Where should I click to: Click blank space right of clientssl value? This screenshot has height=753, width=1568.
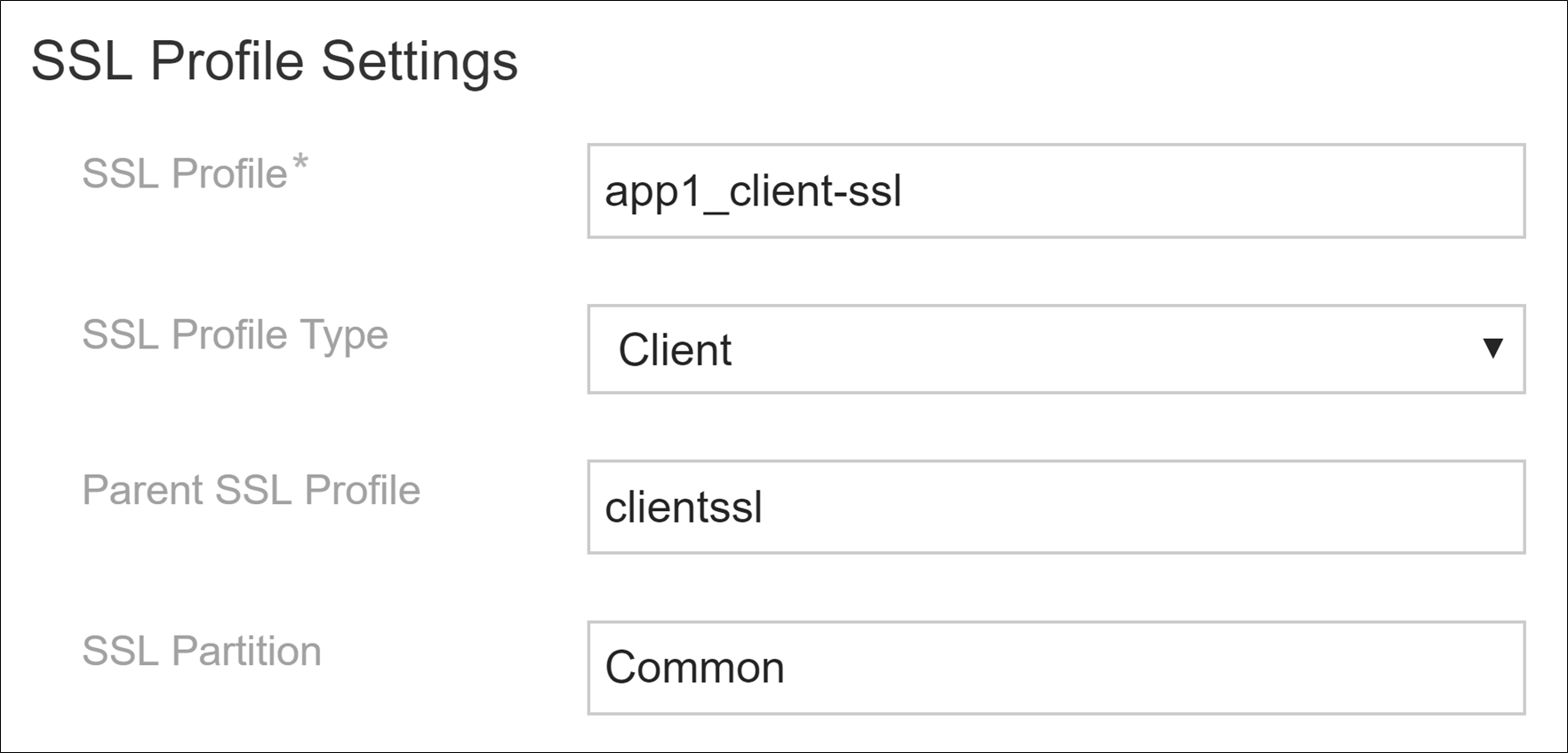tap(1156, 507)
